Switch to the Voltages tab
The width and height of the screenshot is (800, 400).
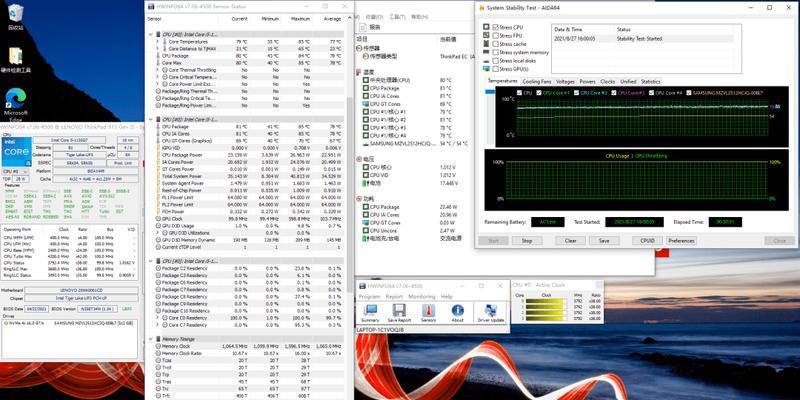coord(565,82)
